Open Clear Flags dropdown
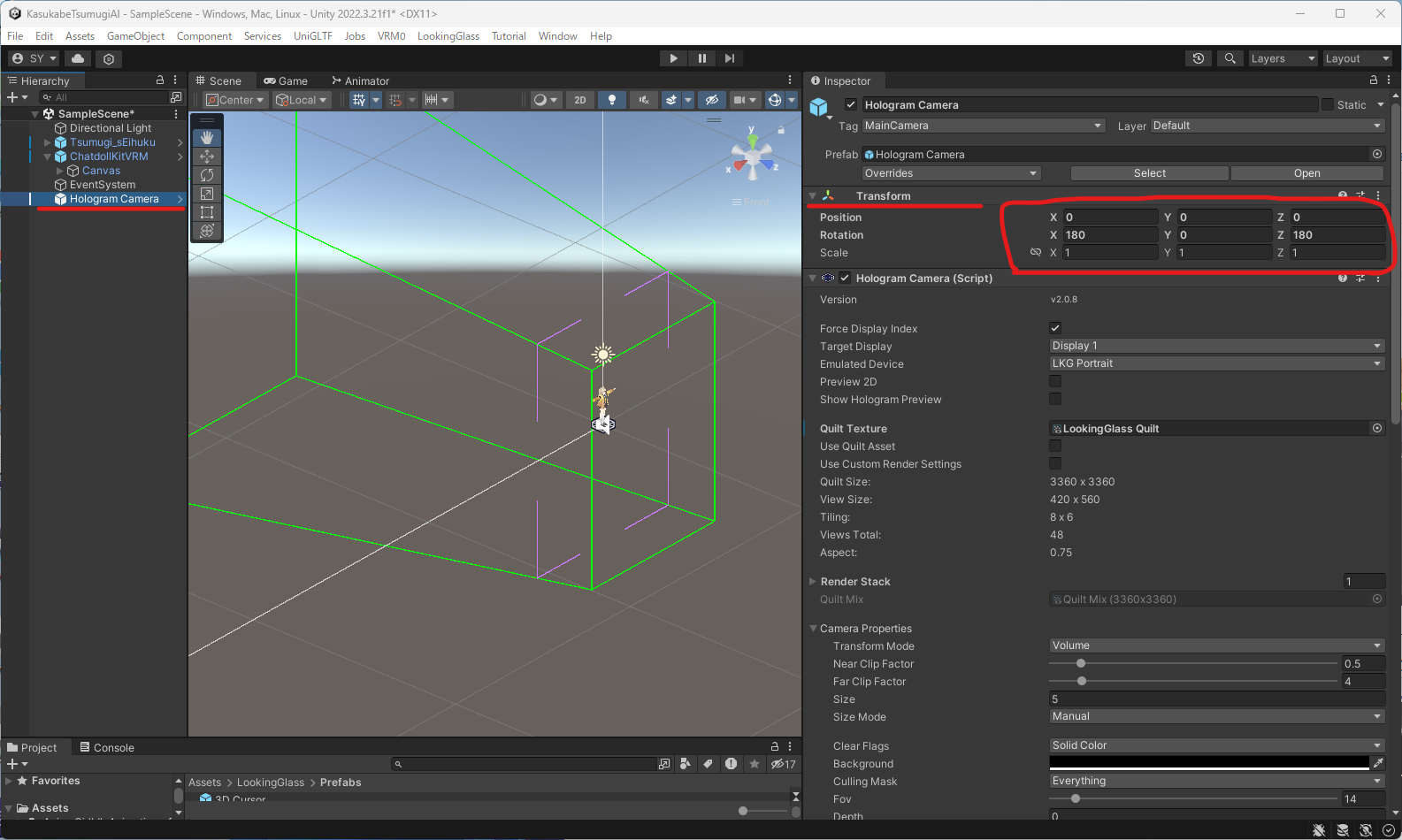The height and width of the screenshot is (840, 1402). (1216, 745)
